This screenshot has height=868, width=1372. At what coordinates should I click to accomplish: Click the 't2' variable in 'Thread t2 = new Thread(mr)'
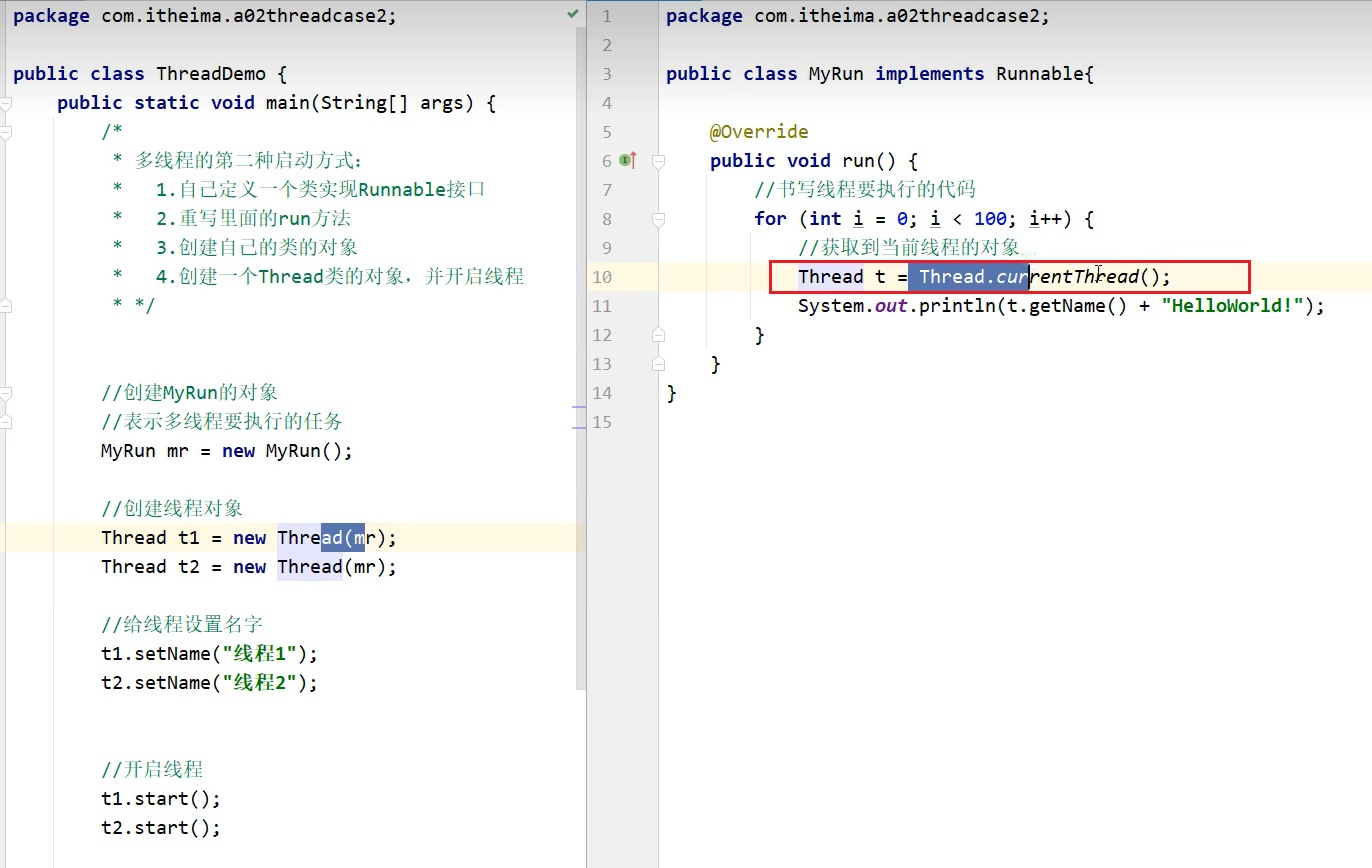[189, 567]
